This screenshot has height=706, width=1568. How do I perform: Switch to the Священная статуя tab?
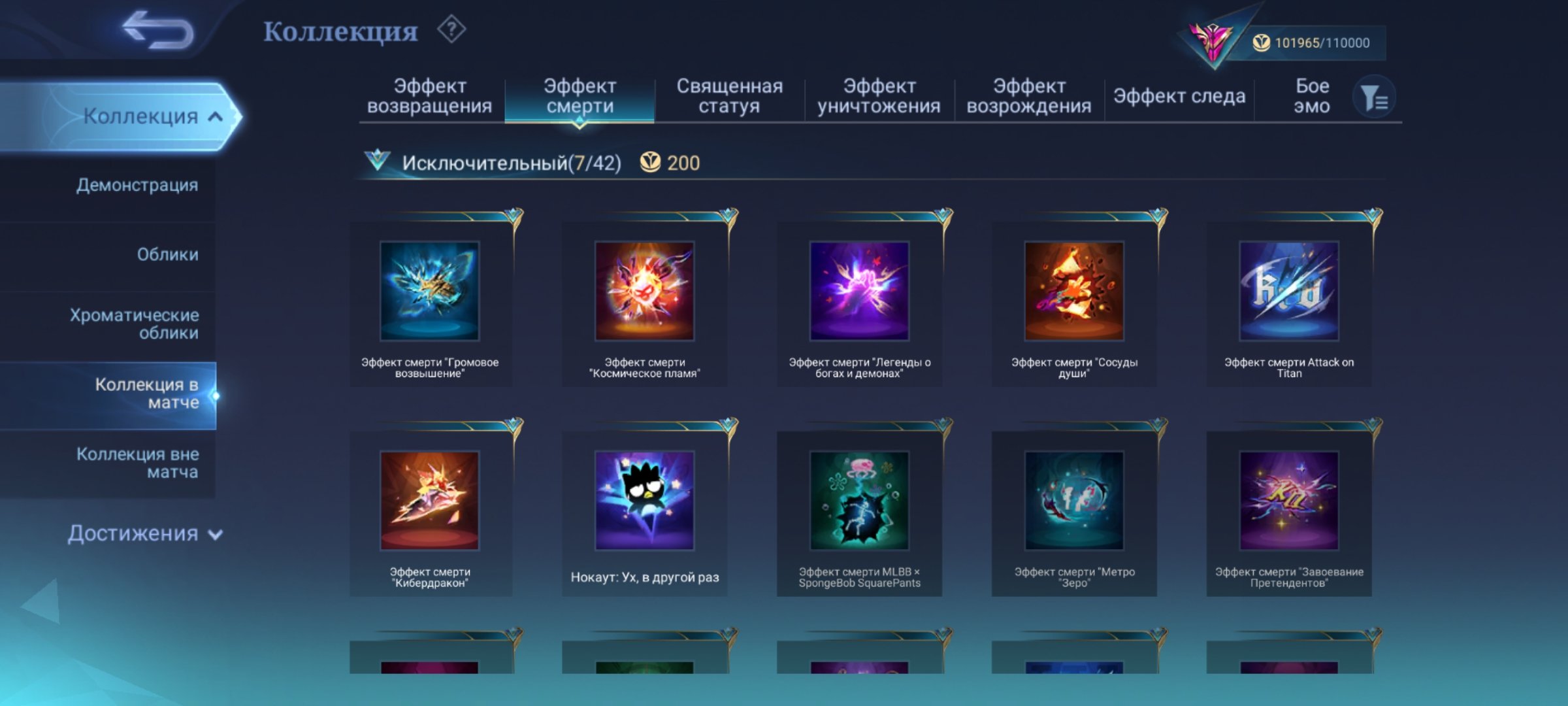(729, 96)
